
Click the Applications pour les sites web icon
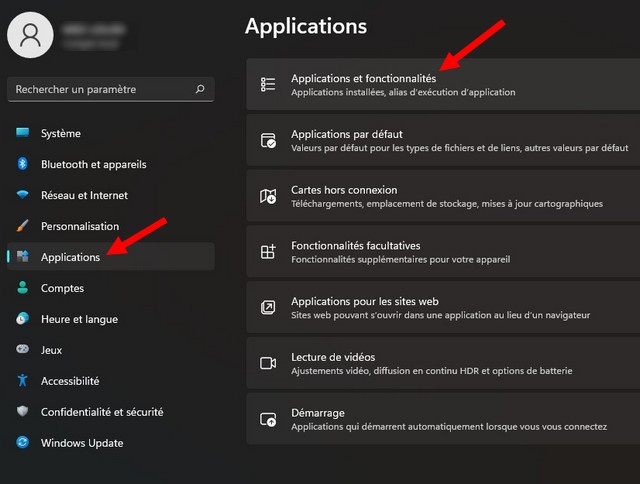click(x=268, y=307)
